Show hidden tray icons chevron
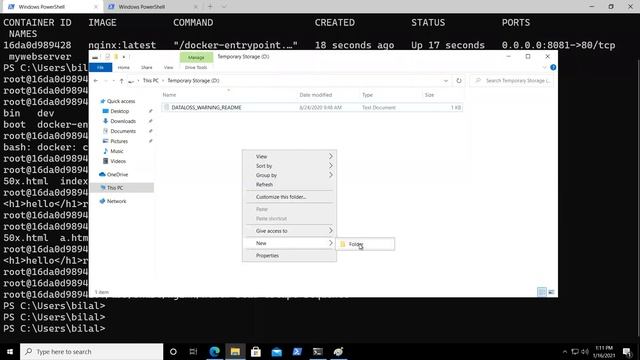The image size is (640, 360). click(564, 352)
